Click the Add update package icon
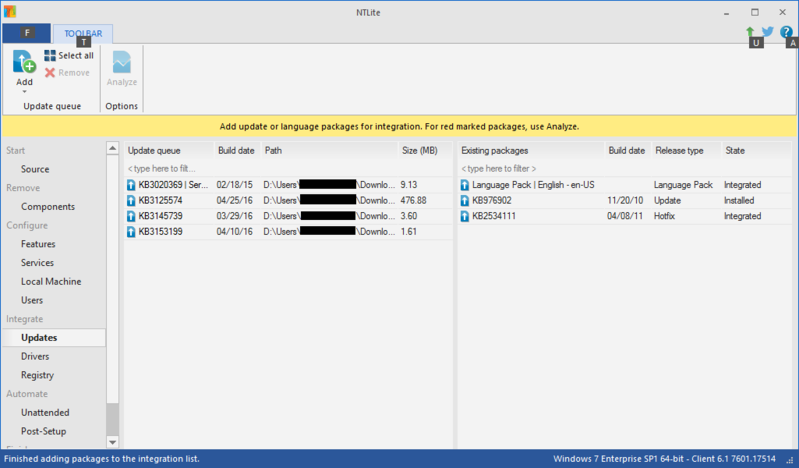 pyautogui.click(x=24, y=62)
